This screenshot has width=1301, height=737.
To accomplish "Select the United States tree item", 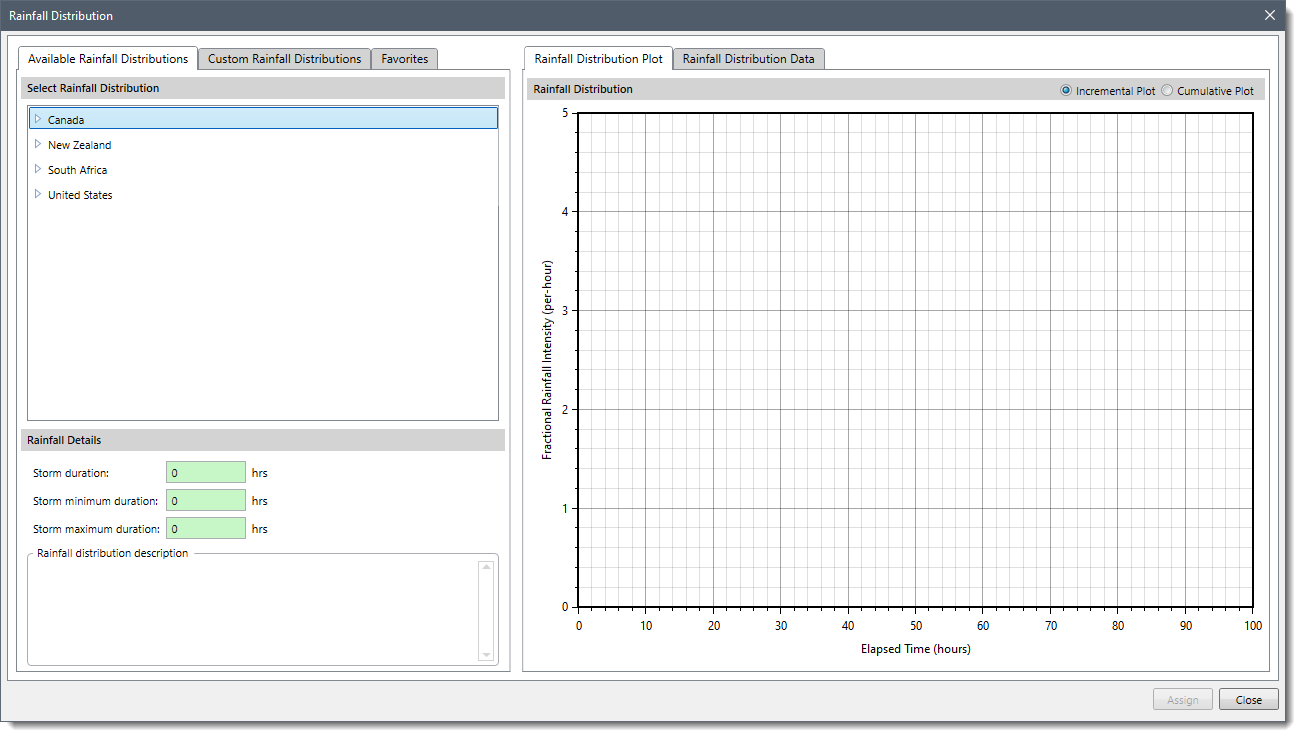I will point(81,194).
